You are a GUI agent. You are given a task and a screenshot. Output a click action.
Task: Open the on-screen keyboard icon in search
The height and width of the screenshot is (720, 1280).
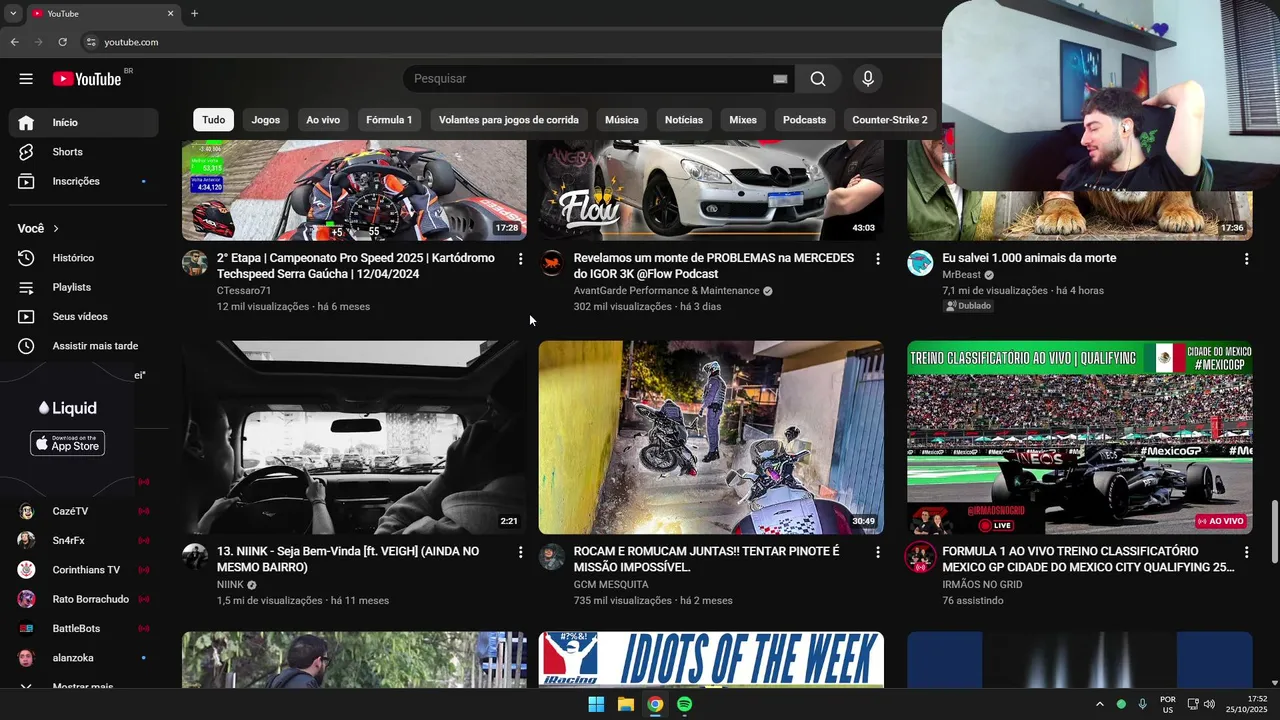[780, 79]
